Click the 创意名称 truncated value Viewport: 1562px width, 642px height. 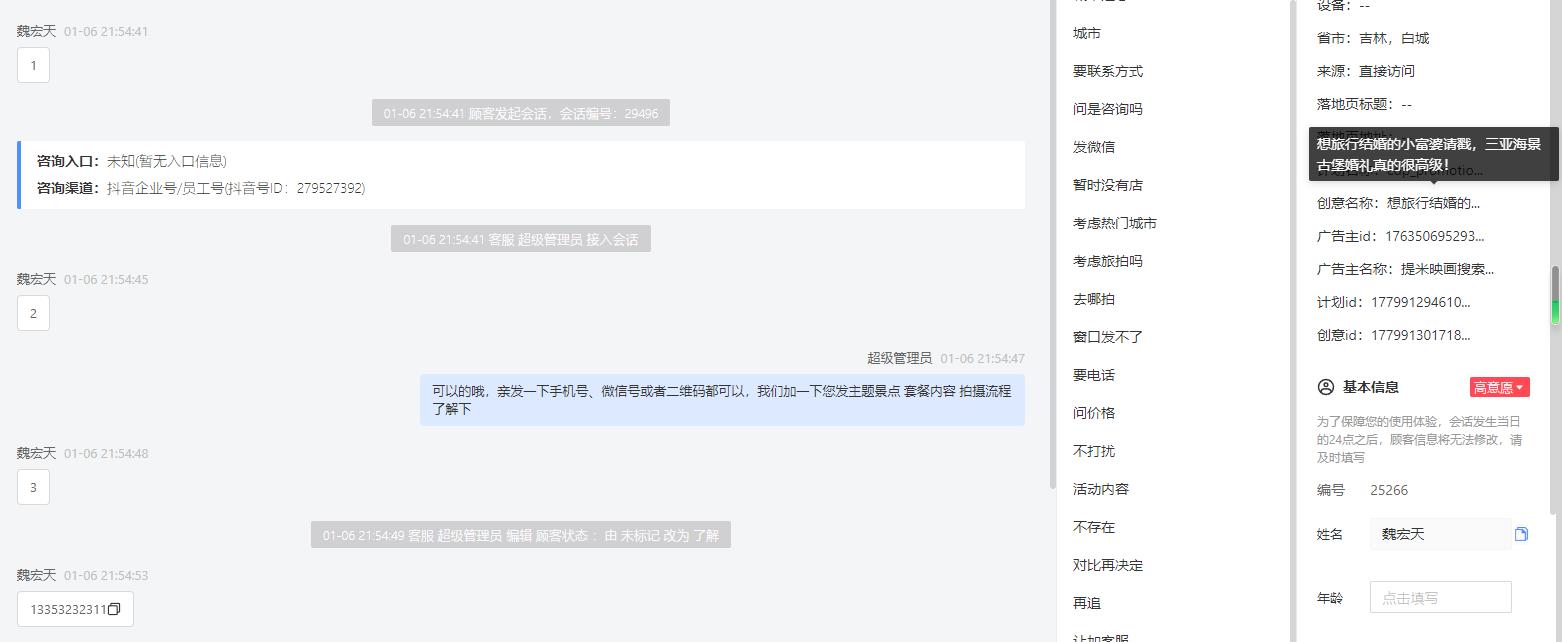tap(1433, 203)
